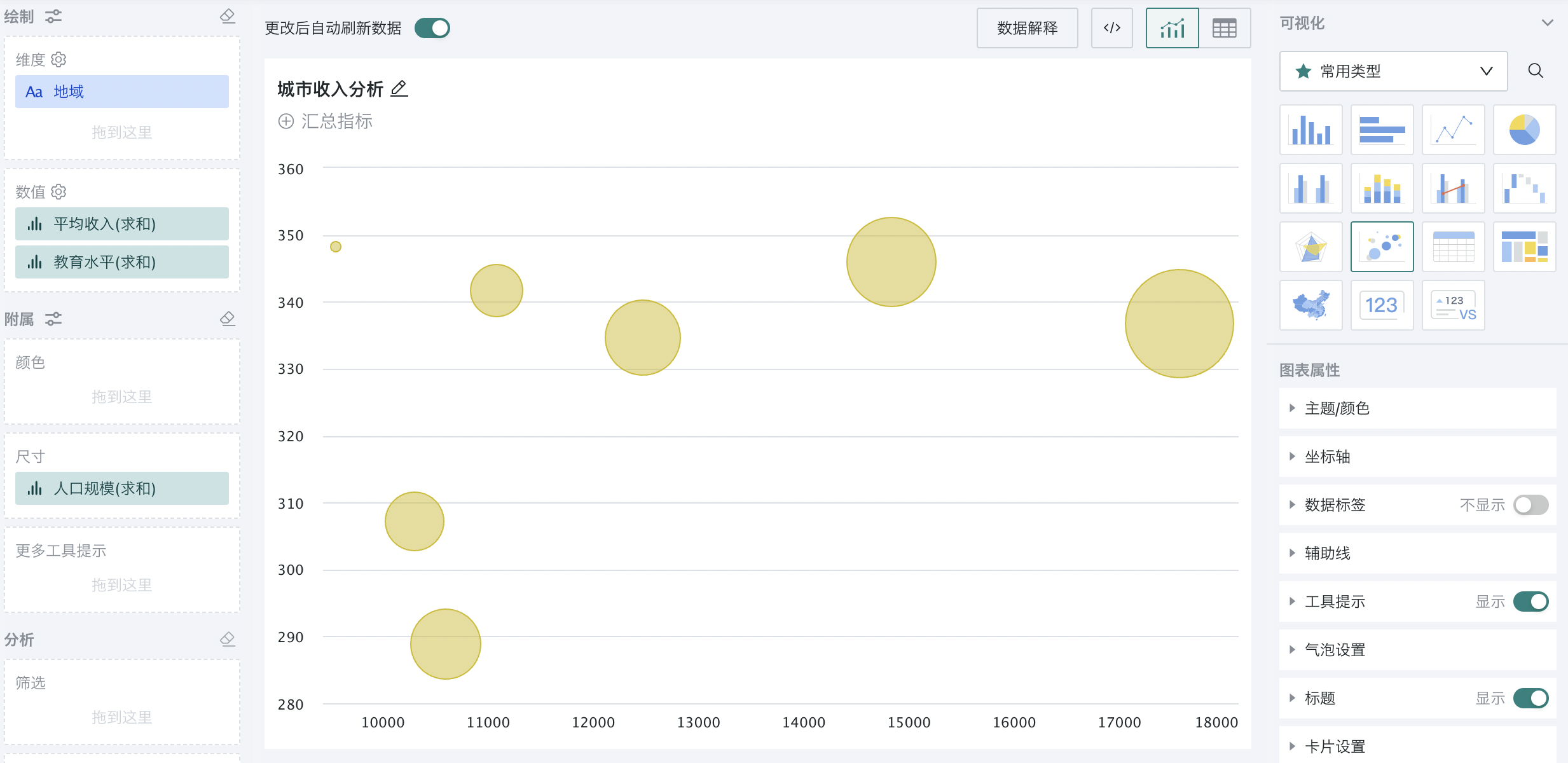This screenshot has height=763, width=1568.
Task: Select the 地域 dimension field
Action: [122, 92]
